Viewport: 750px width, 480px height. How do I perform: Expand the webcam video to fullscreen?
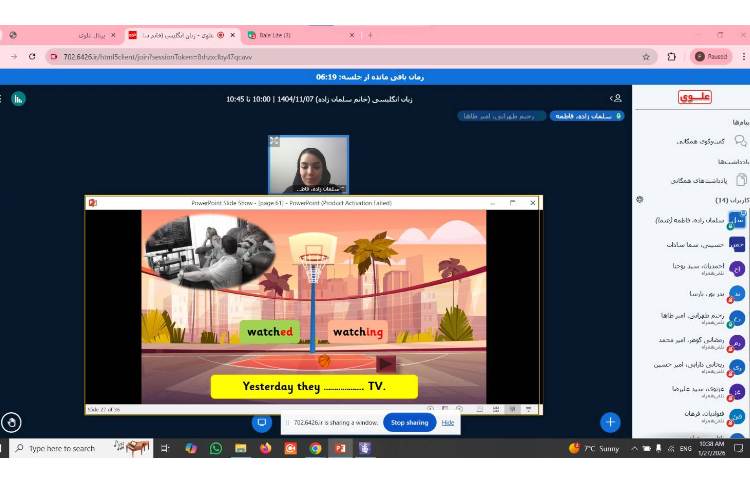point(275,141)
